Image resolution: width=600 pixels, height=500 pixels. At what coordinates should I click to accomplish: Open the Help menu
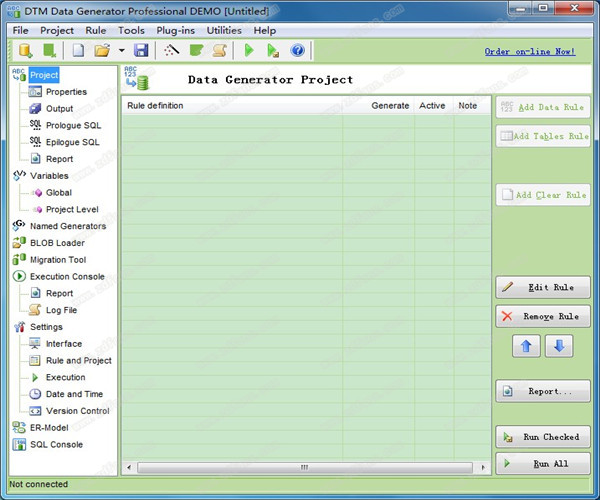(x=264, y=30)
